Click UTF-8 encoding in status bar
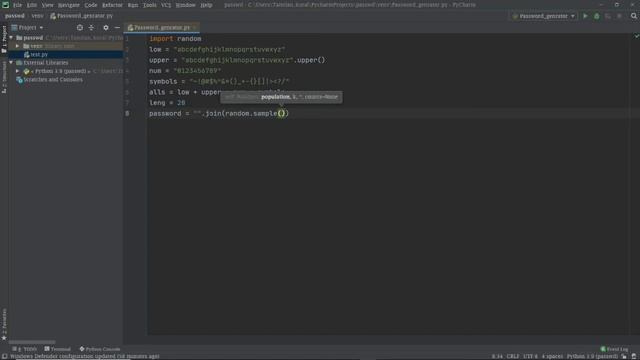This screenshot has width=640, height=360. point(530,356)
